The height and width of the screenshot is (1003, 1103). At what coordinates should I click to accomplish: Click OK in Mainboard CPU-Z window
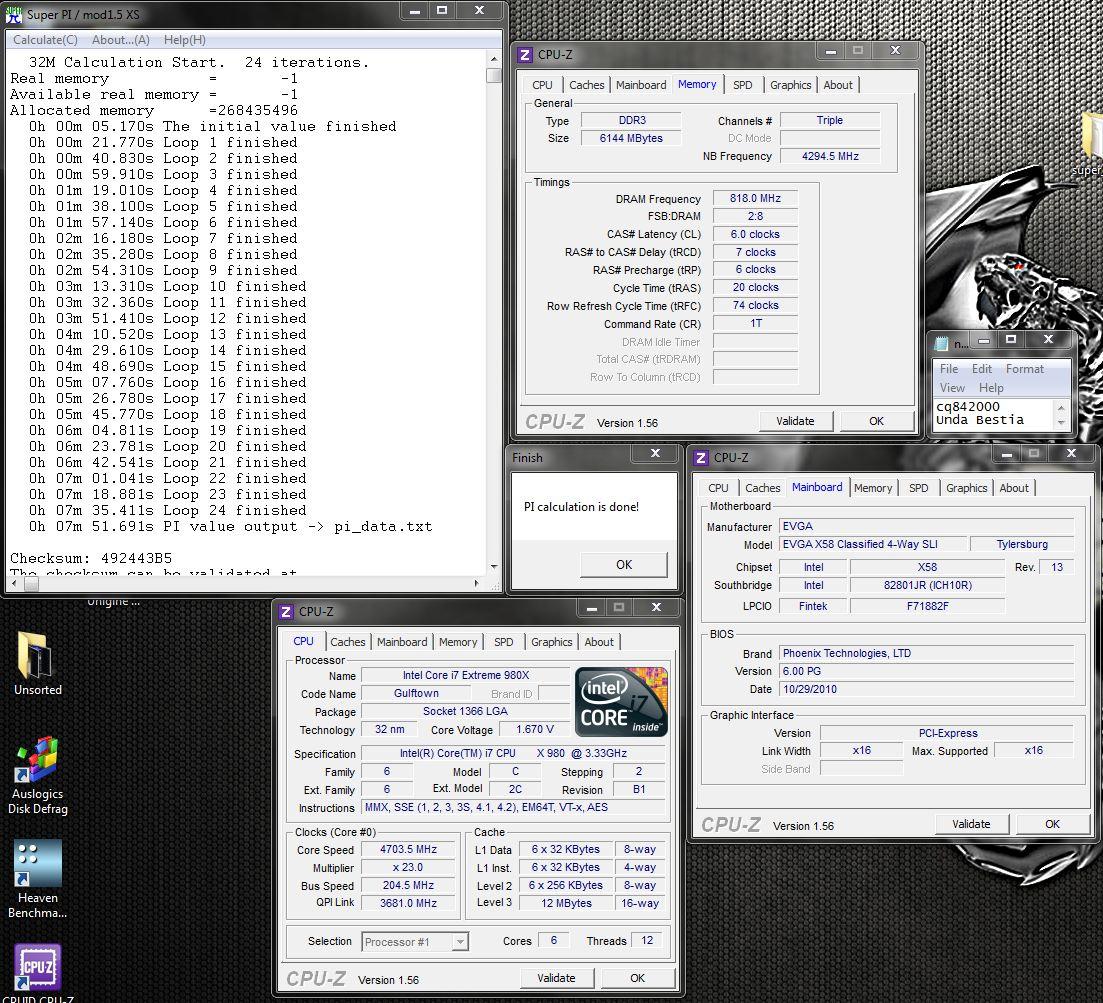pyautogui.click(x=1052, y=824)
